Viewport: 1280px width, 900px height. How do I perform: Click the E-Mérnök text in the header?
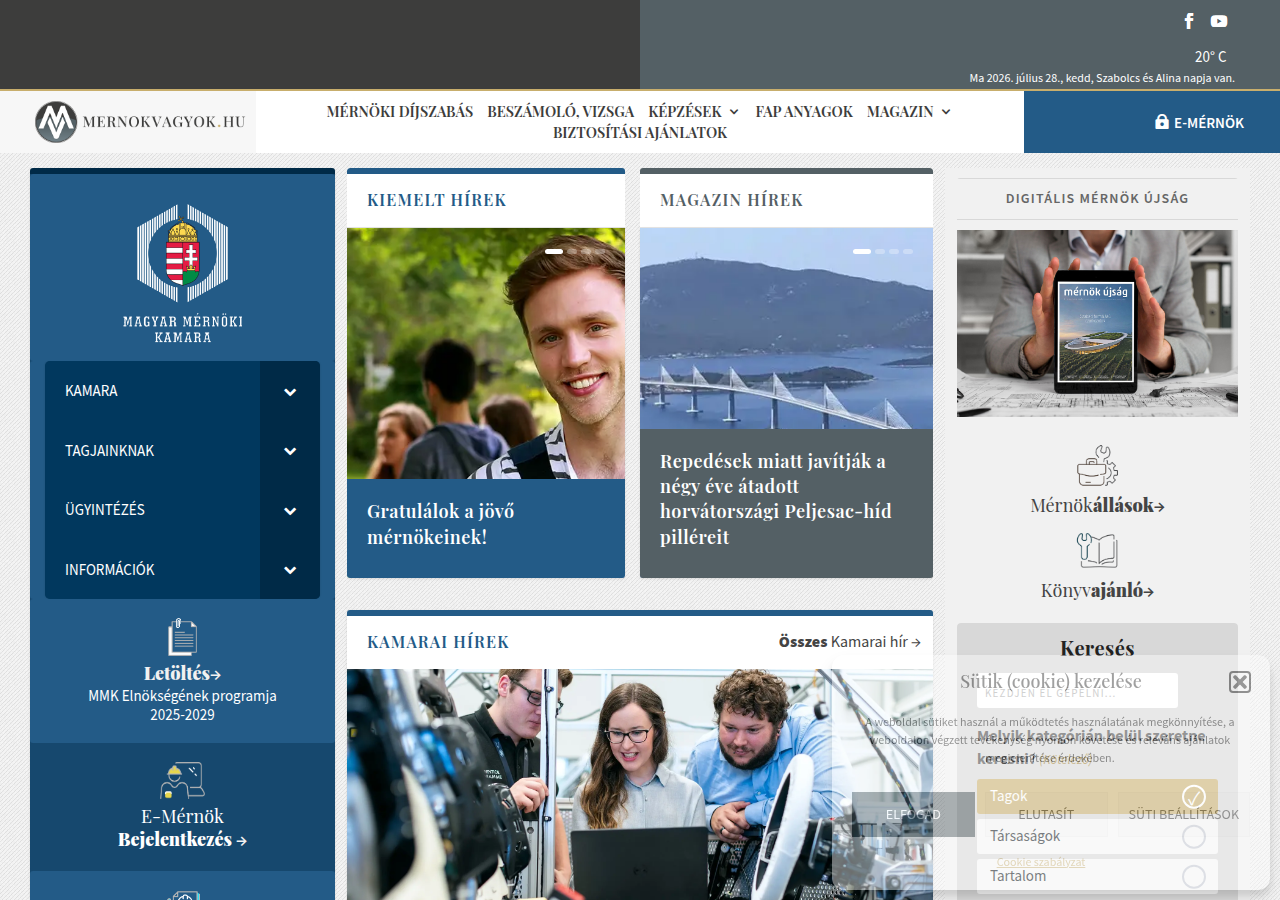coord(1209,123)
